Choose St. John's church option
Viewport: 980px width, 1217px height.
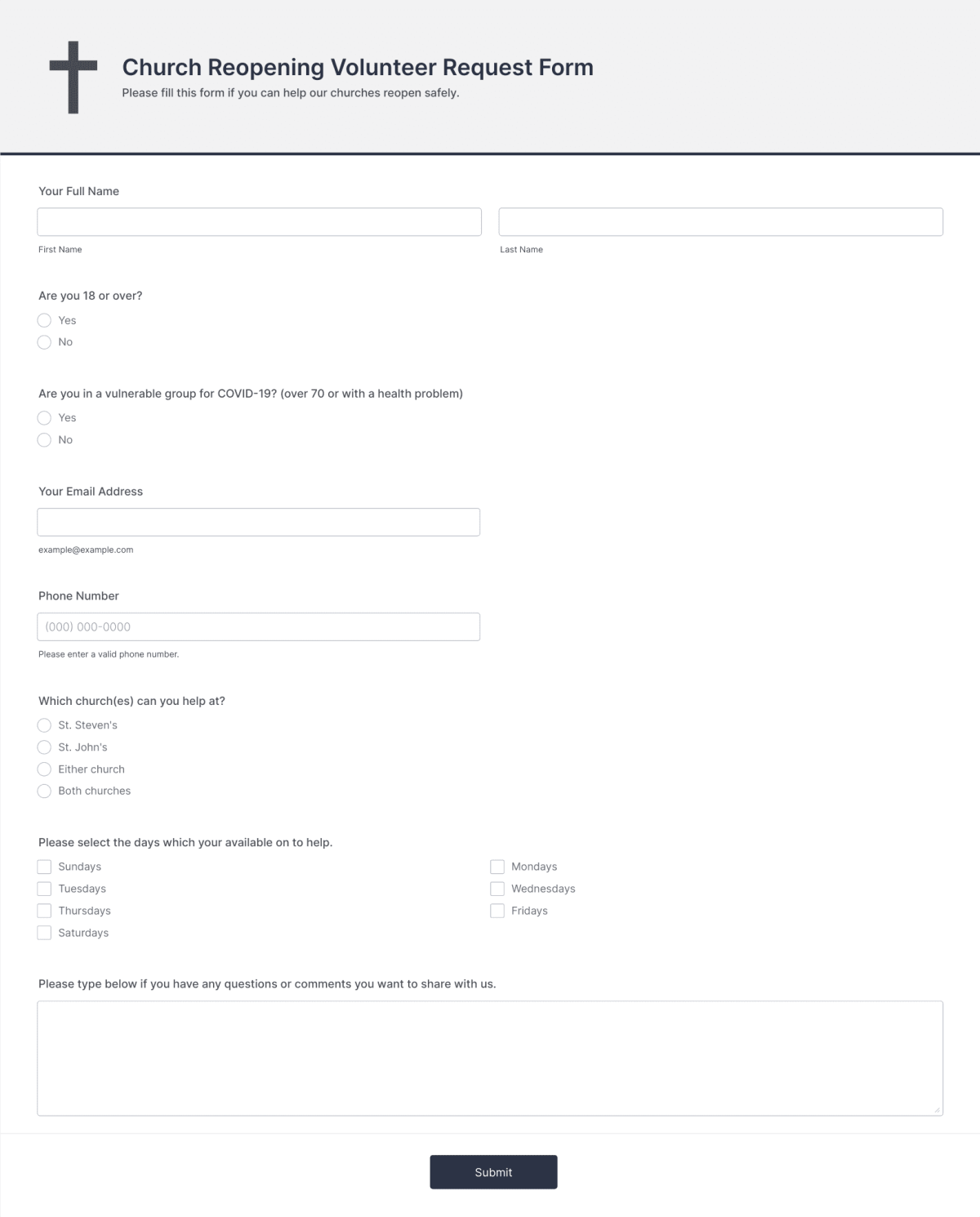tap(44, 747)
